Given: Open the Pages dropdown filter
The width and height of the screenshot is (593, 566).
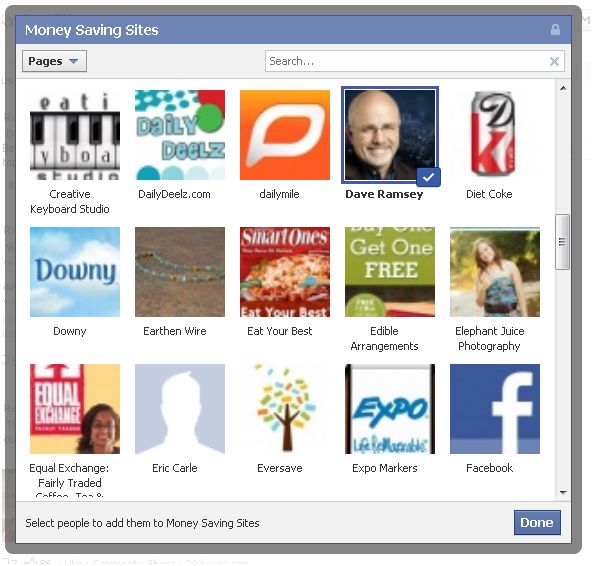Looking at the screenshot, I should [x=54, y=61].
